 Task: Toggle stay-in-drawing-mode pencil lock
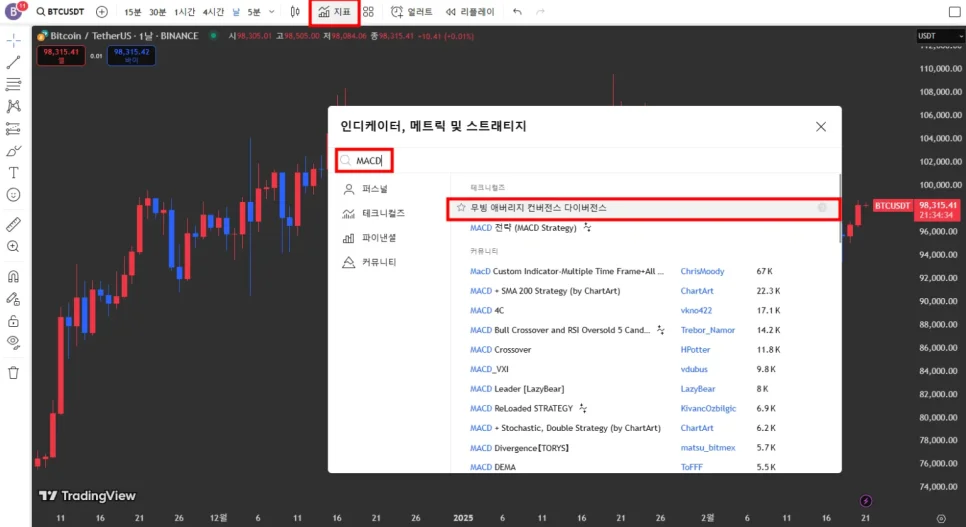click(14, 299)
